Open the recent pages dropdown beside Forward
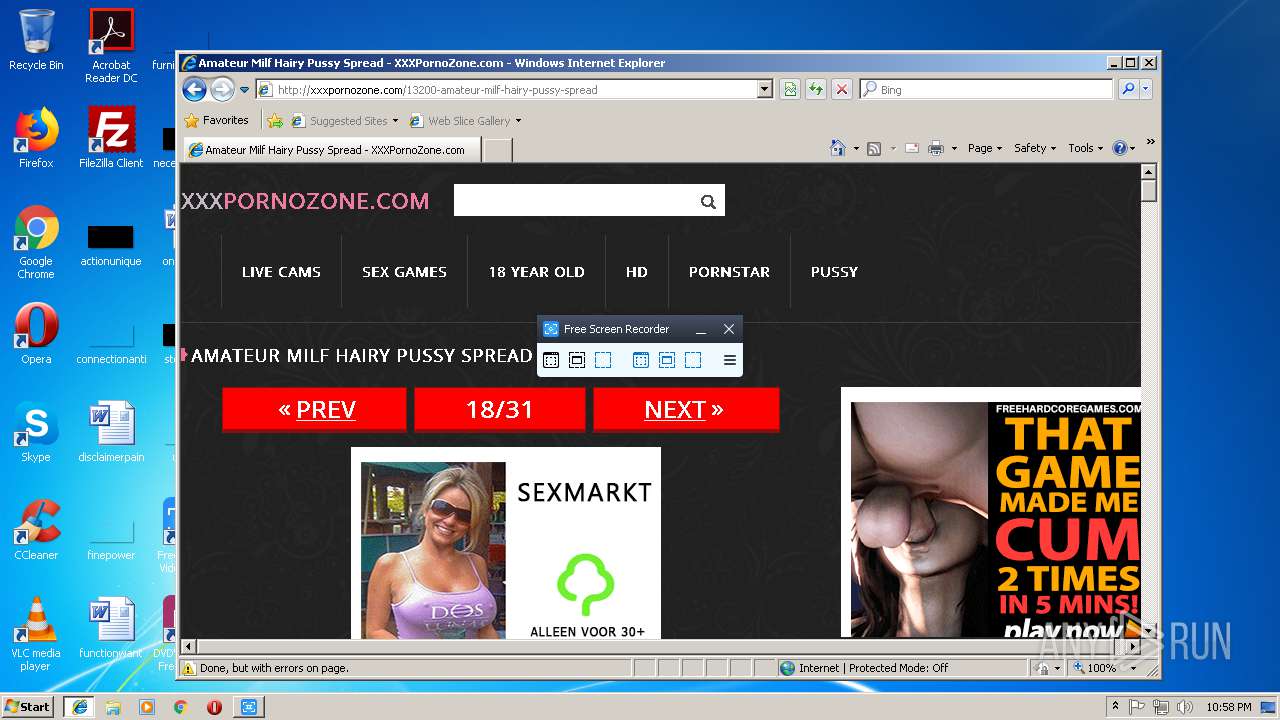This screenshot has width=1280, height=720. [244, 90]
